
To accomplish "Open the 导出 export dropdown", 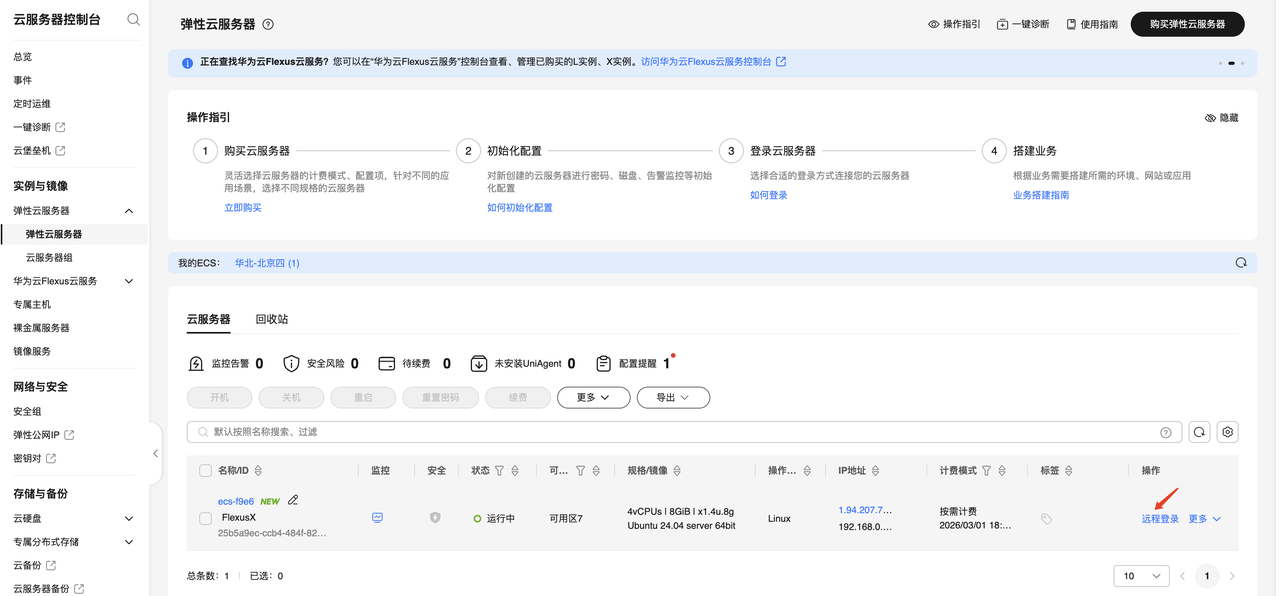I will point(673,397).
